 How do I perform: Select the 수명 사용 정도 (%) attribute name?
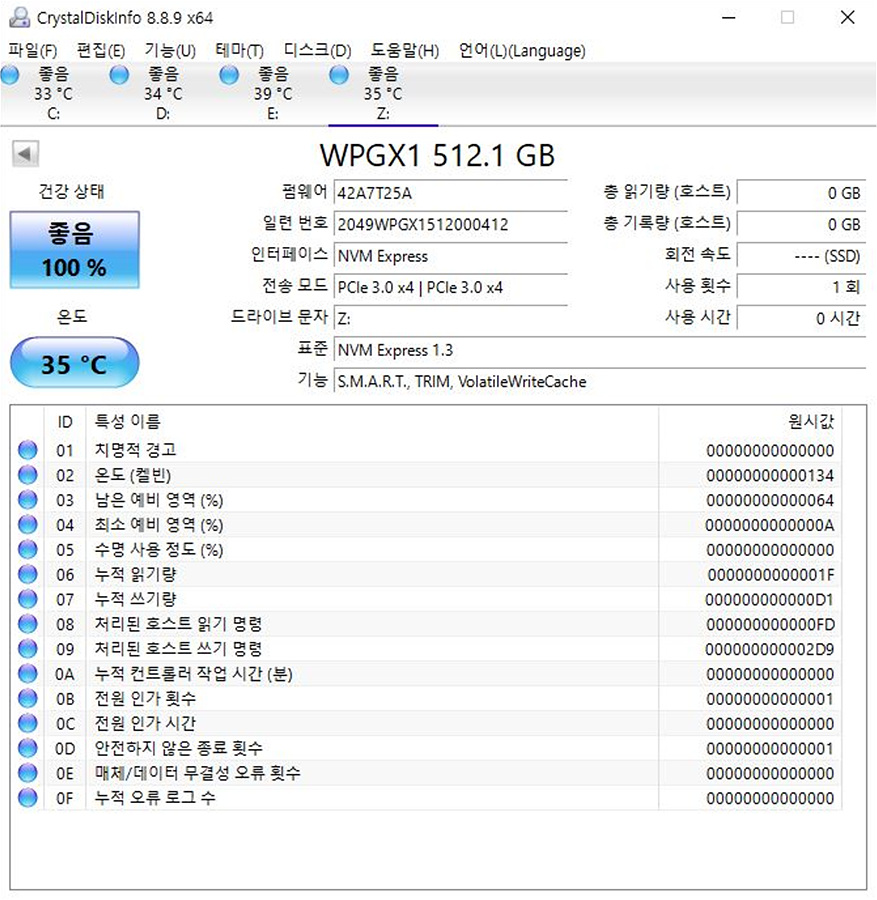[158, 550]
